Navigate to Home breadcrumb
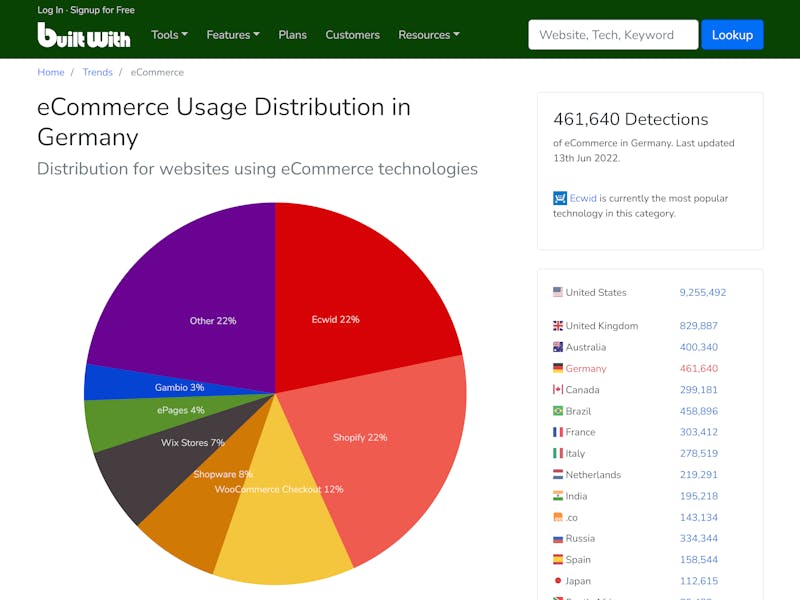This screenshot has height=600, width=800. tap(51, 72)
